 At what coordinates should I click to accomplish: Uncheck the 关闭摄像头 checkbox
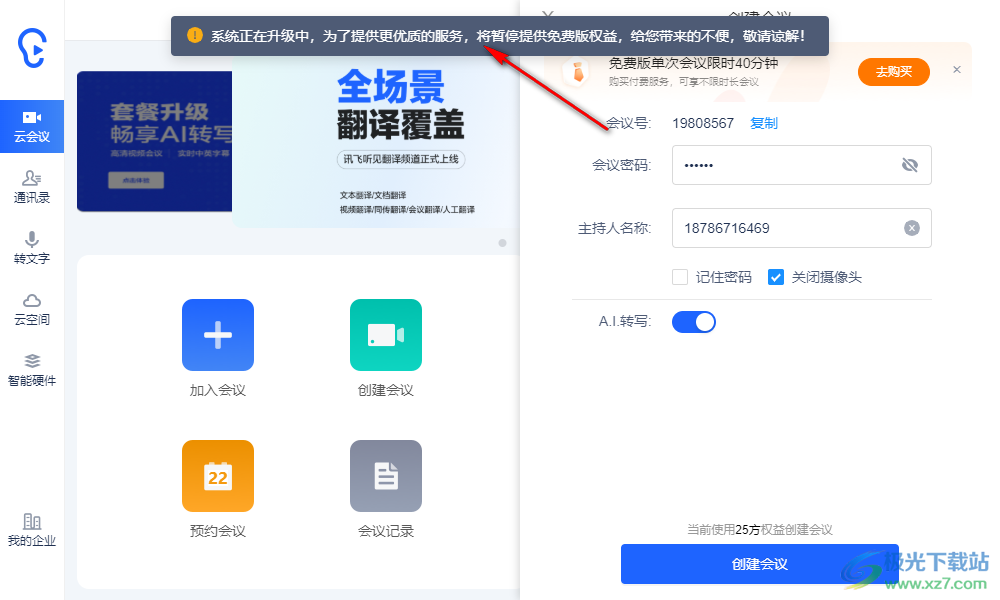tap(776, 277)
